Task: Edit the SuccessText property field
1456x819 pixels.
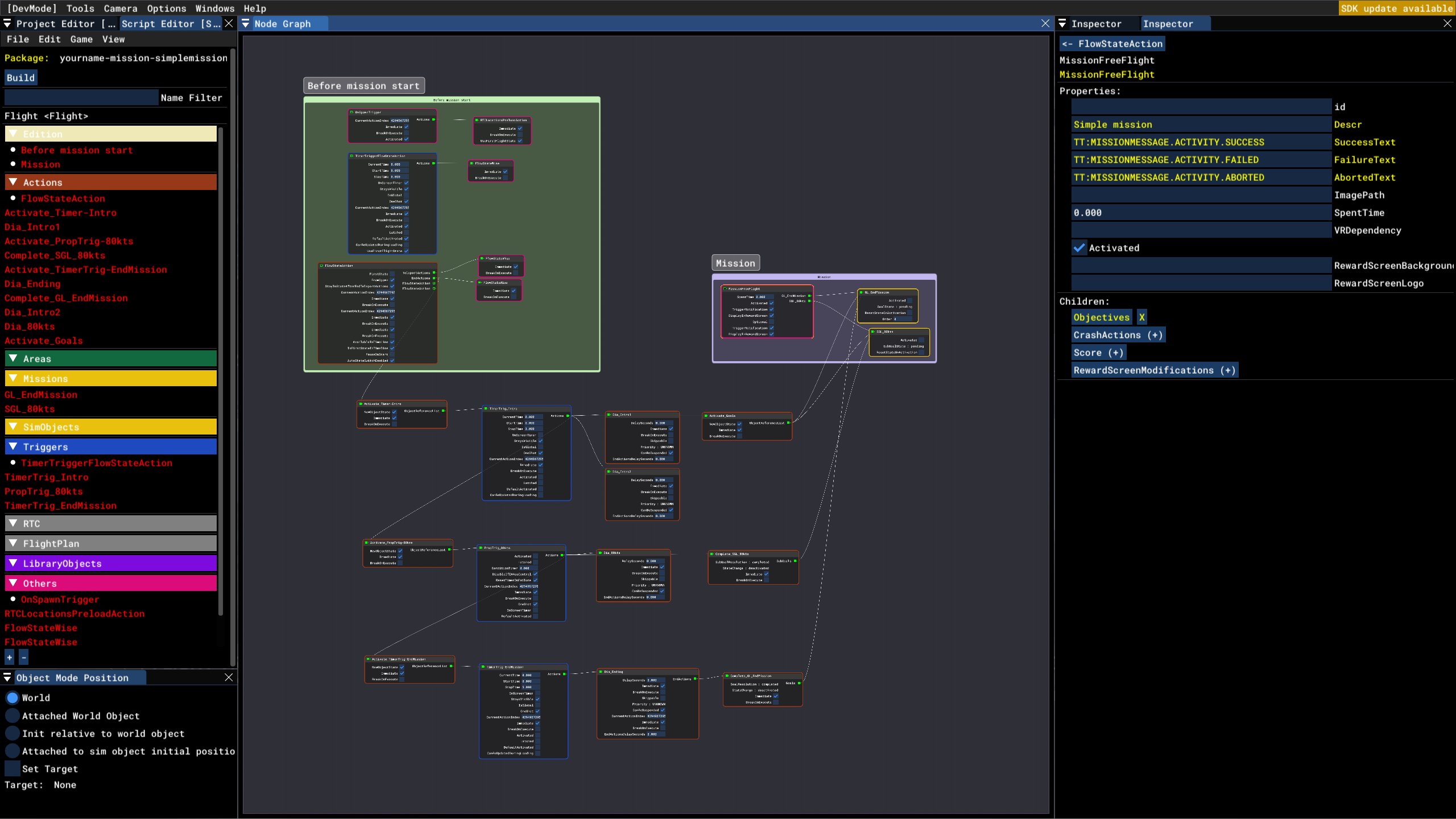Action: tap(1201, 142)
